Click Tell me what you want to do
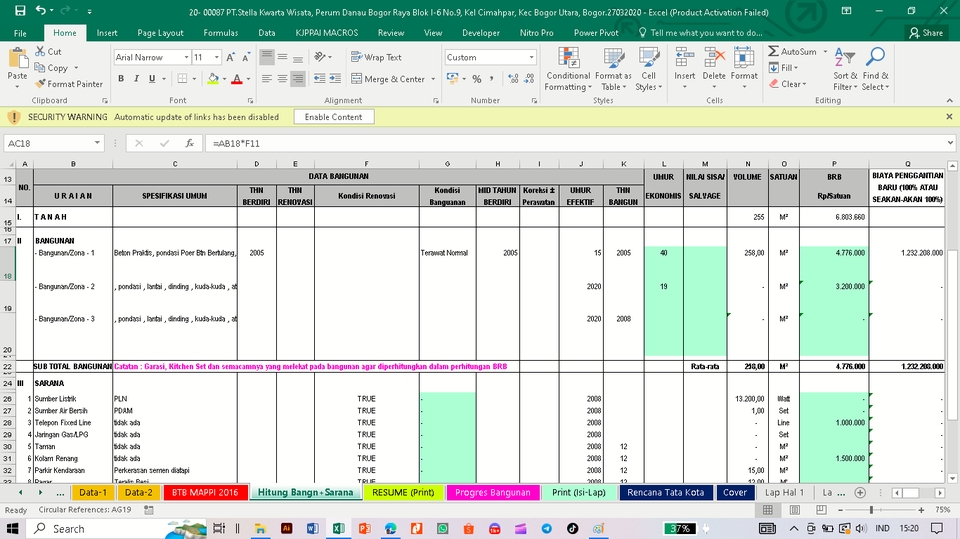The height and width of the screenshot is (539, 960). click(700, 33)
